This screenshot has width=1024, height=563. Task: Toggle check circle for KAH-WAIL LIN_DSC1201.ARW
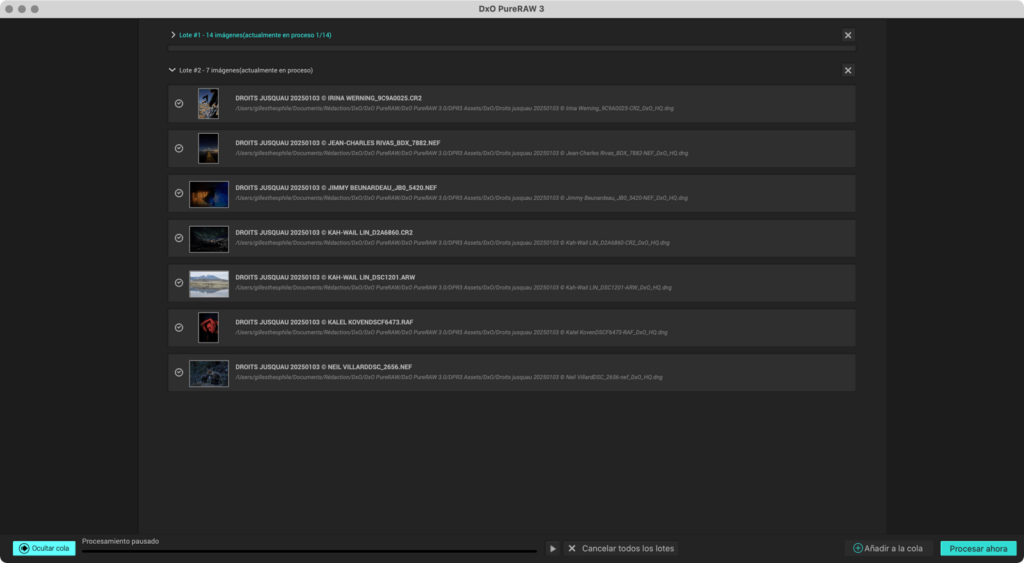179,283
